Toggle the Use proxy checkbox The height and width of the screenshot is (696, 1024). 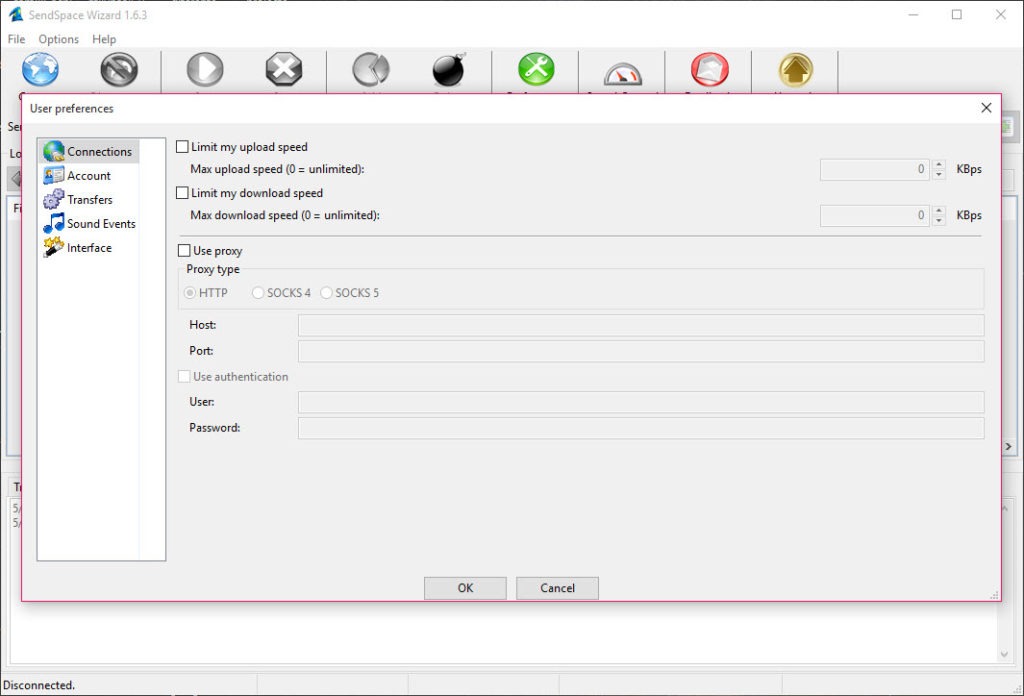(184, 251)
